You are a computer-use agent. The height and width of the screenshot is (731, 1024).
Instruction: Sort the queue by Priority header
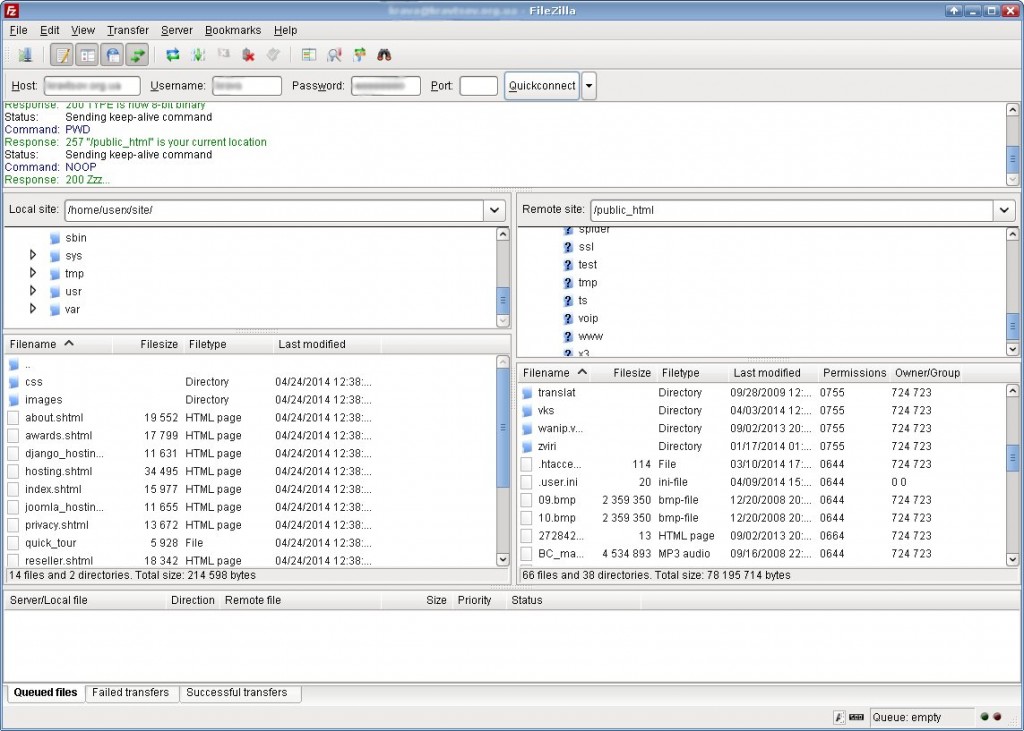point(478,600)
